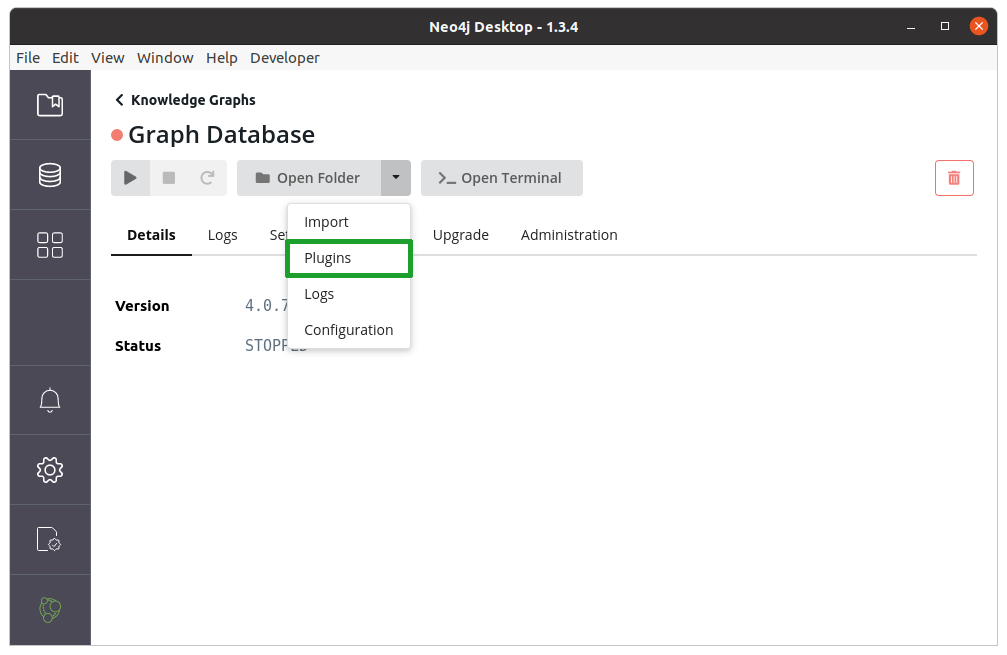Stop the database using the square button
This screenshot has height=655, width=1007.
tap(169, 178)
